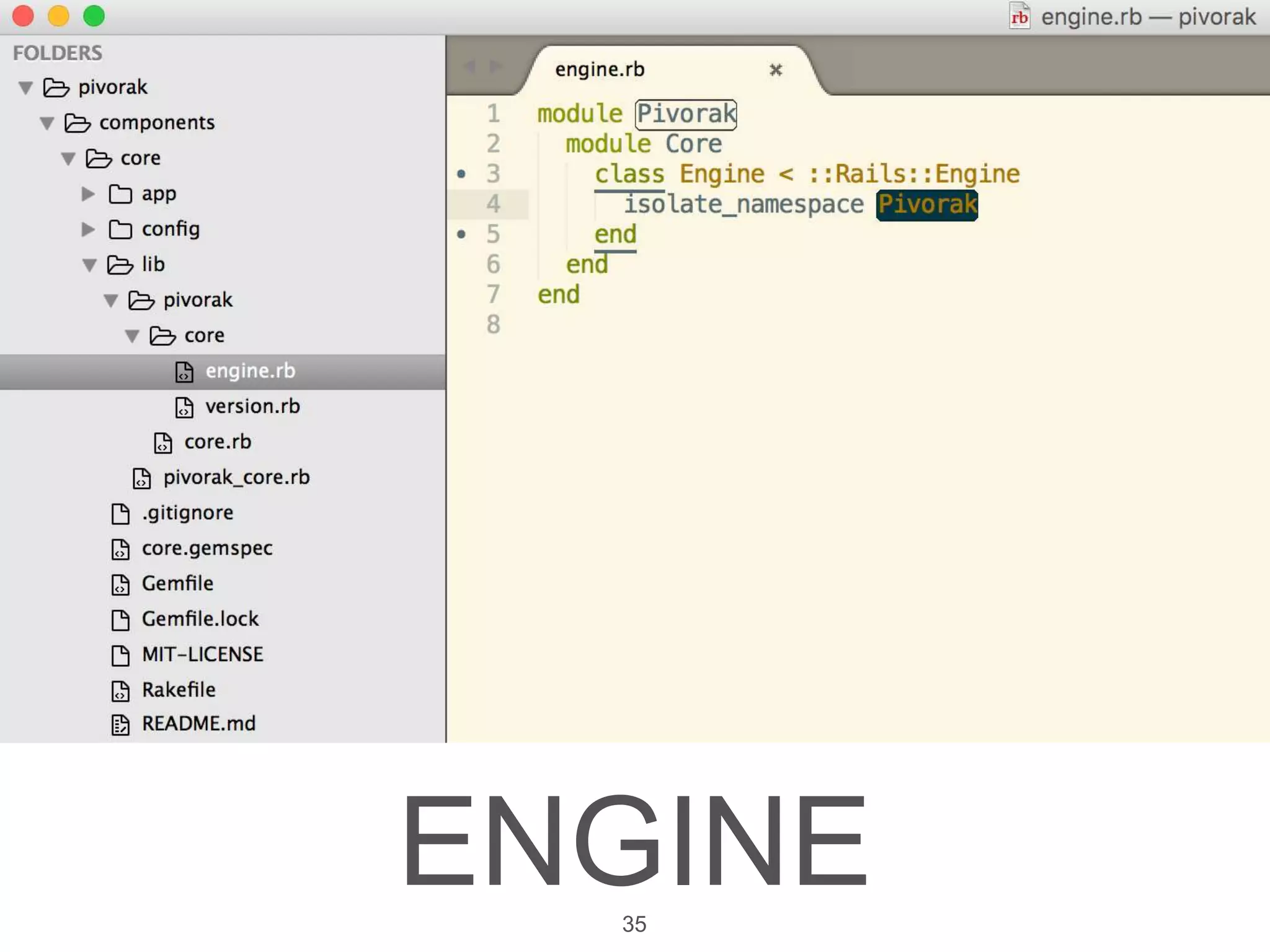Click highlighted Pivorak on line 4
This screenshot has width=1270, height=952.
tap(927, 205)
